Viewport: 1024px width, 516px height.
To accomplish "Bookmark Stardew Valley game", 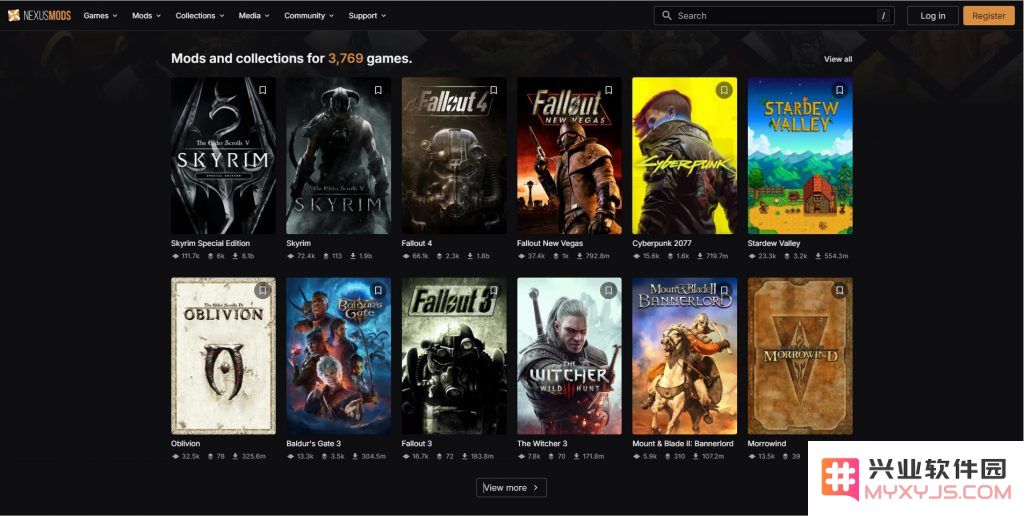I will (840, 90).
